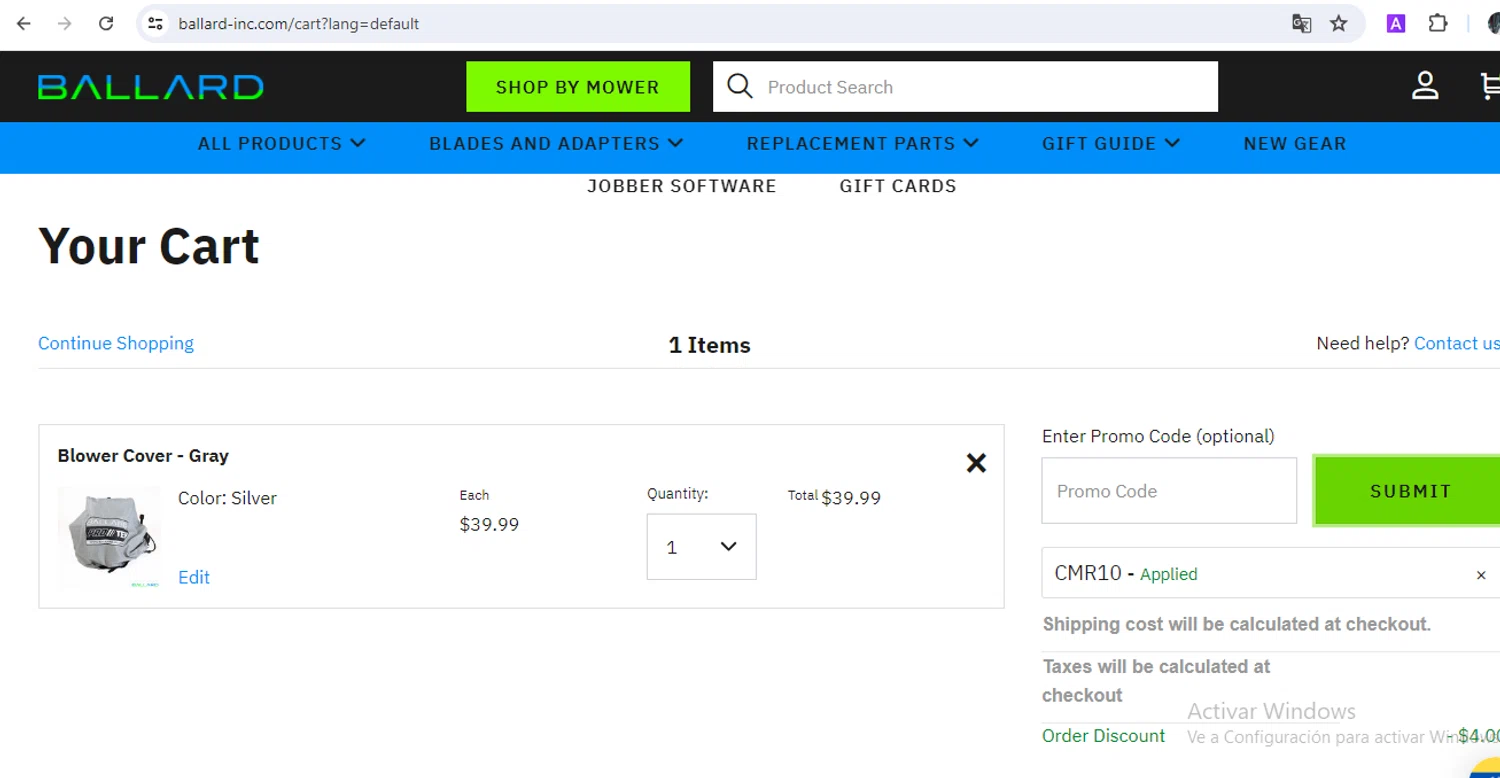Expand the All Products menu

[281, 144]
